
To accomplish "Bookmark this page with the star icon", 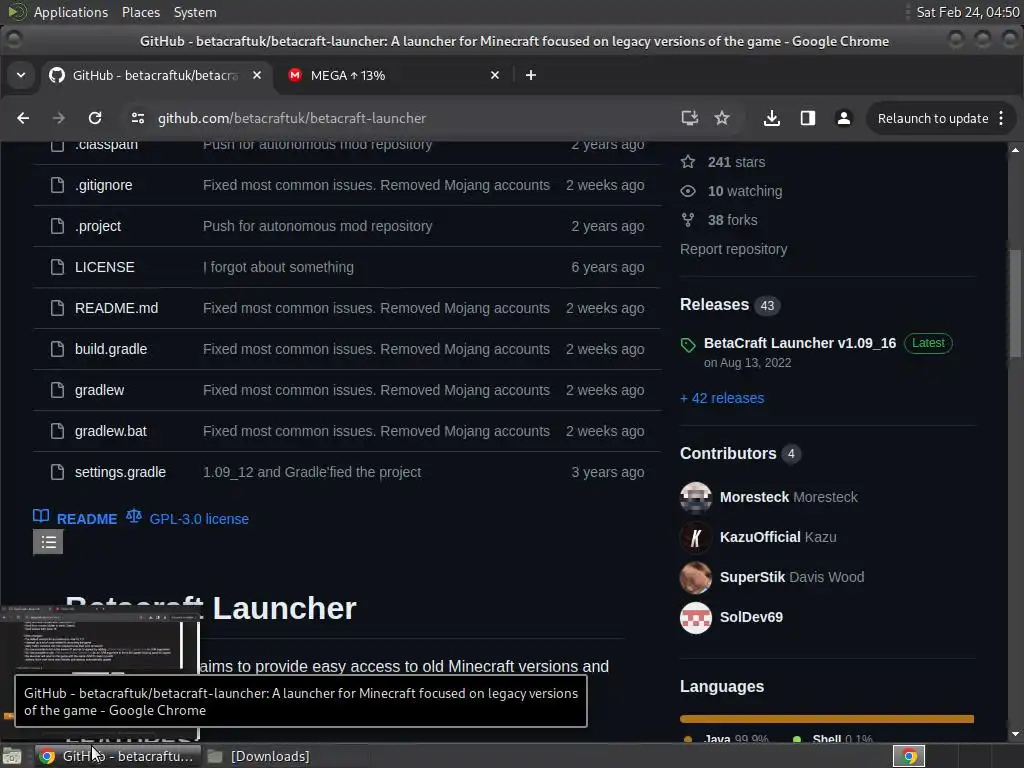I will [722, 118].
